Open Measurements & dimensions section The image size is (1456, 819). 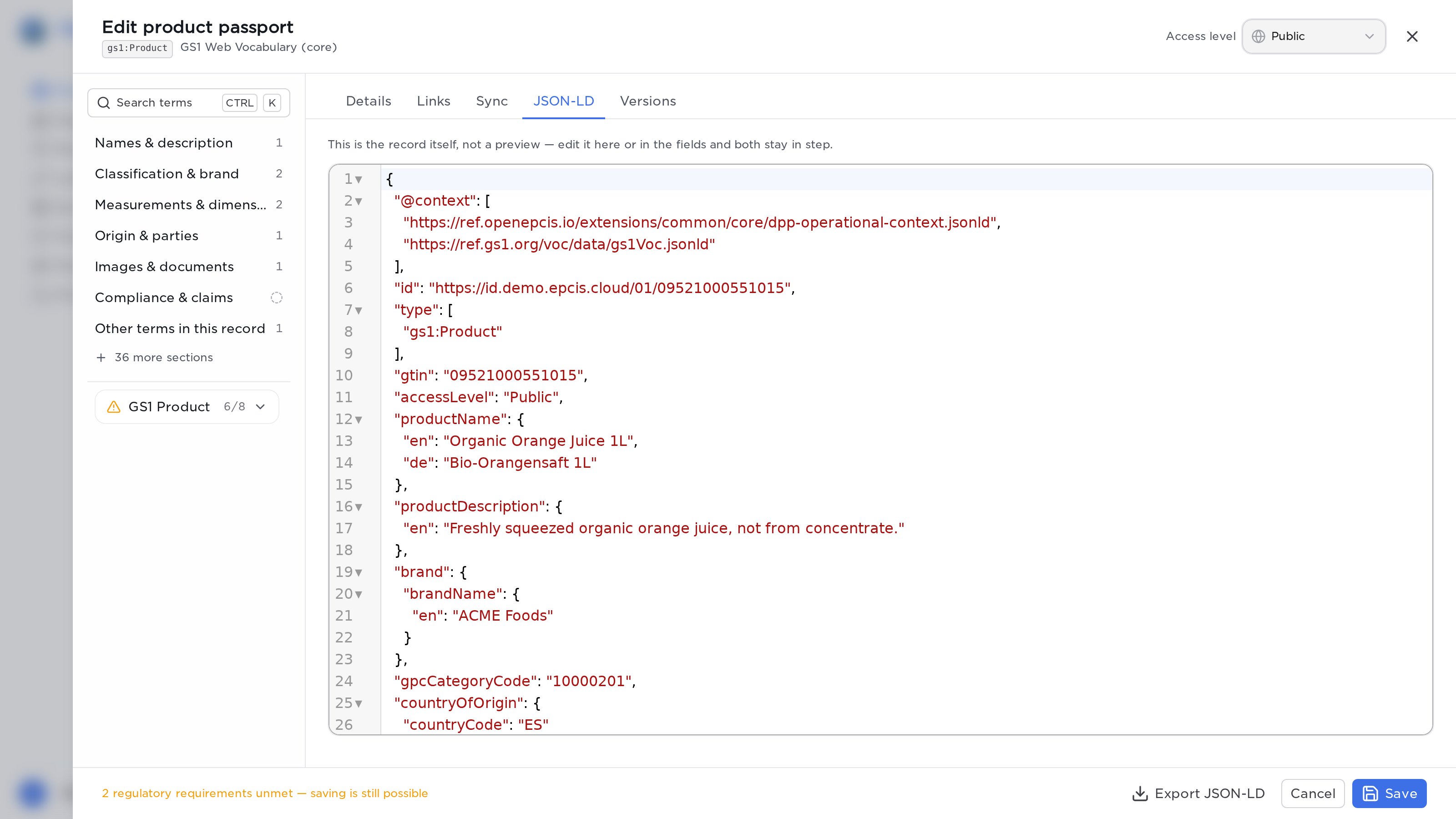click(x=189, y=205)
